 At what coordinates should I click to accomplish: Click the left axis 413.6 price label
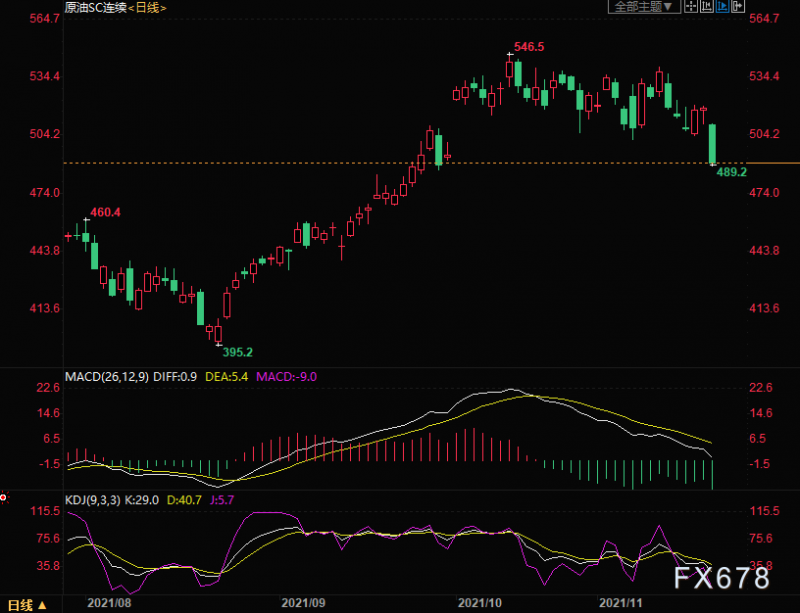pos(45,308)
